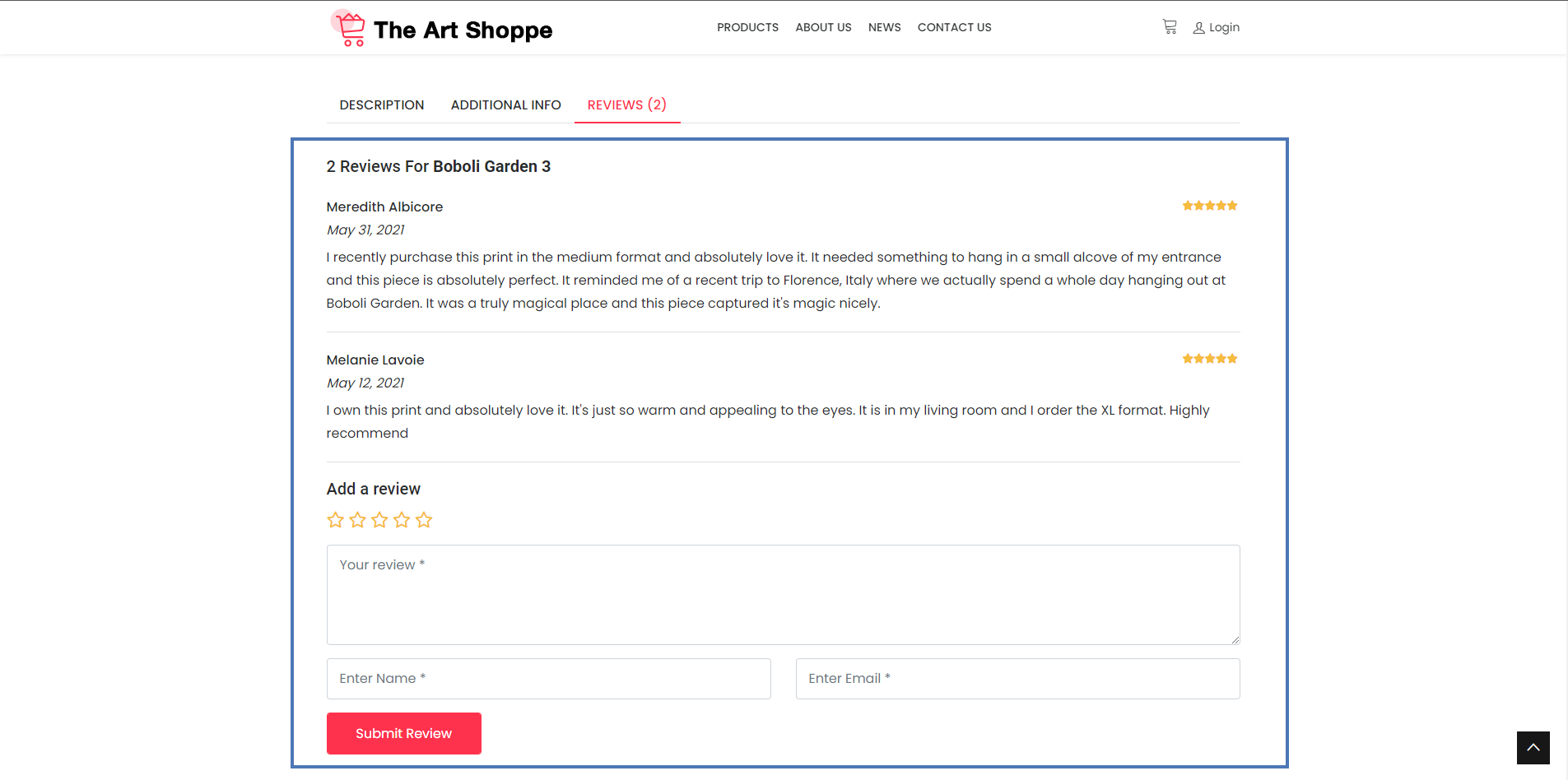This screenshot has height=780, width=1568.
Task: Give a five-star rating
Action: 424,520
